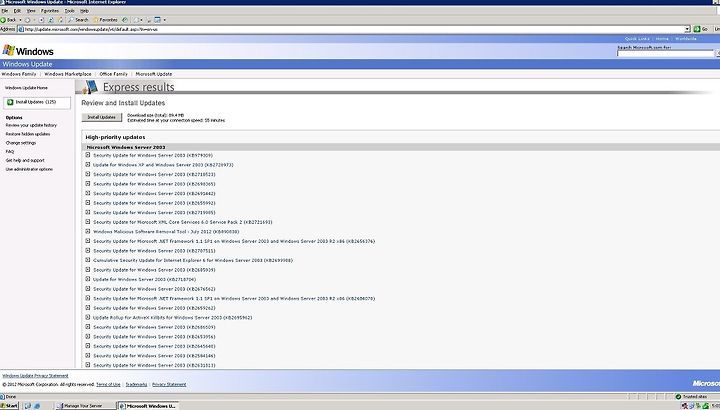Go back with the Back button
Image resolution: width=720 pixels, height=410 pixels.
tap(9, 20)
